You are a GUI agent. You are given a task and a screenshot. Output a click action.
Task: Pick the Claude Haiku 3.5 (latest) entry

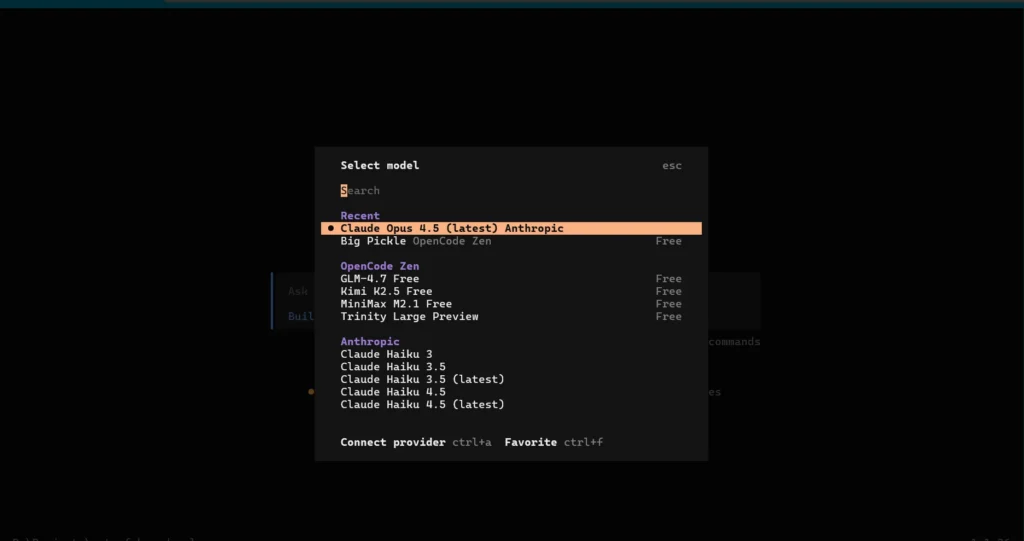[x=422, y=380]
